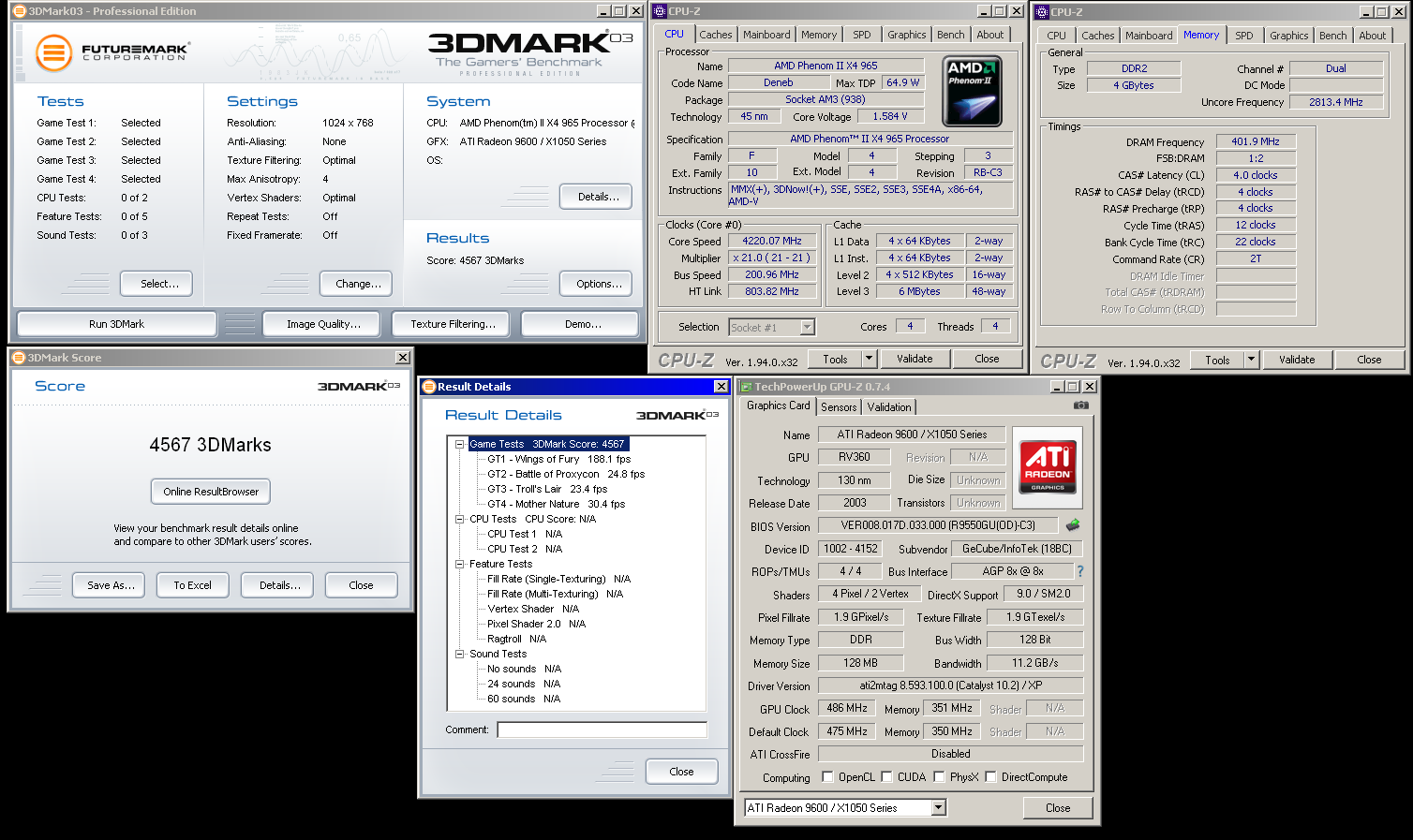The width and height of the screenshot is (1413, 840).
Task: Switch to Caches tab in CPU-Z processor window
Action: point(716,35)
